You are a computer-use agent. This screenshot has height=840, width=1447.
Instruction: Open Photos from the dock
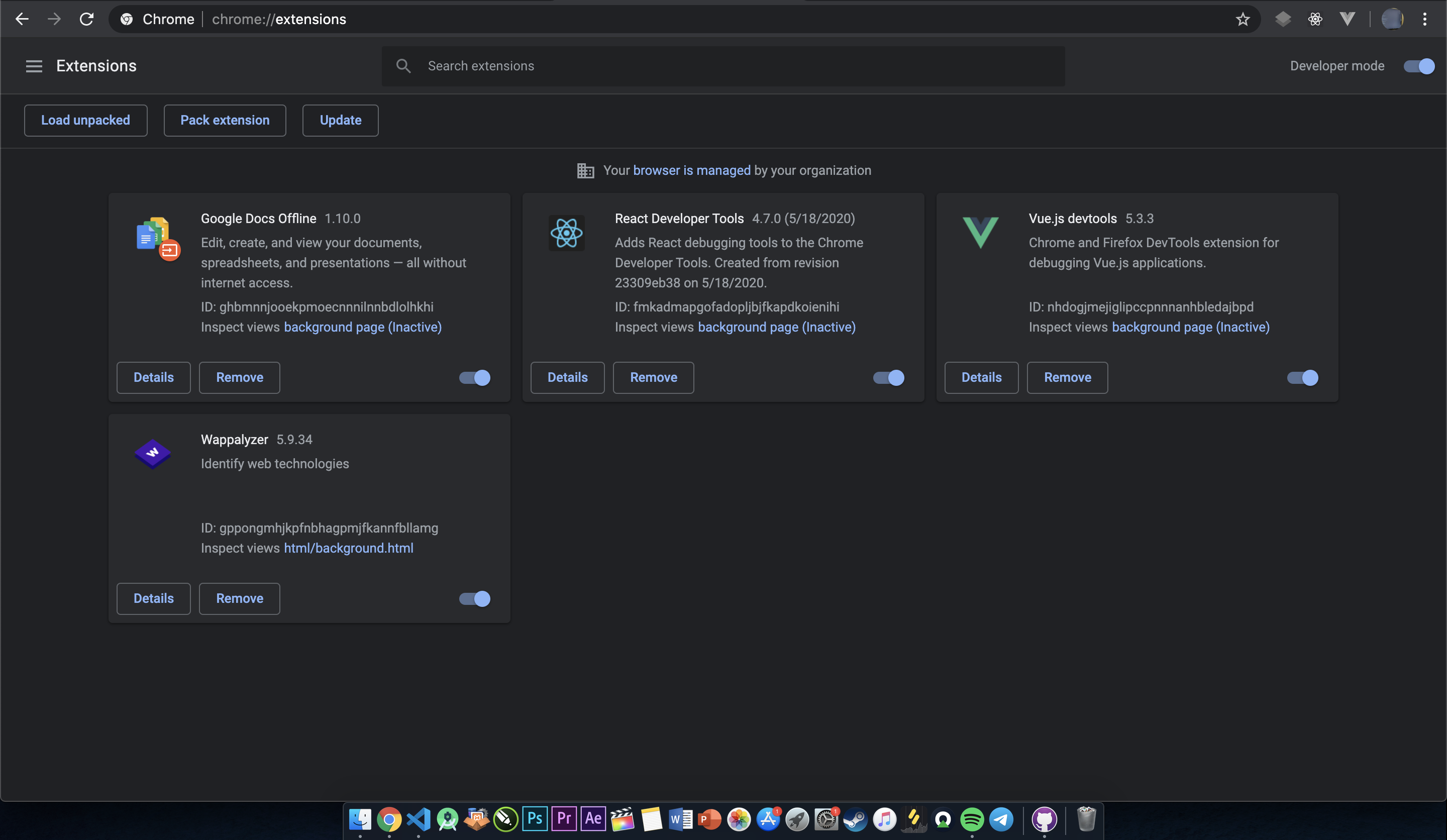pos(739,819)
